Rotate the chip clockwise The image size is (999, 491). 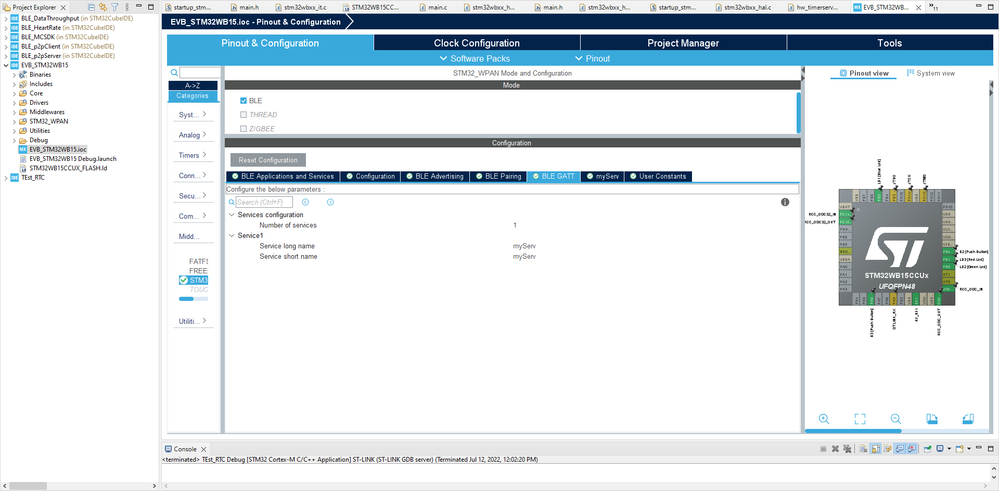tap(931, 418)
